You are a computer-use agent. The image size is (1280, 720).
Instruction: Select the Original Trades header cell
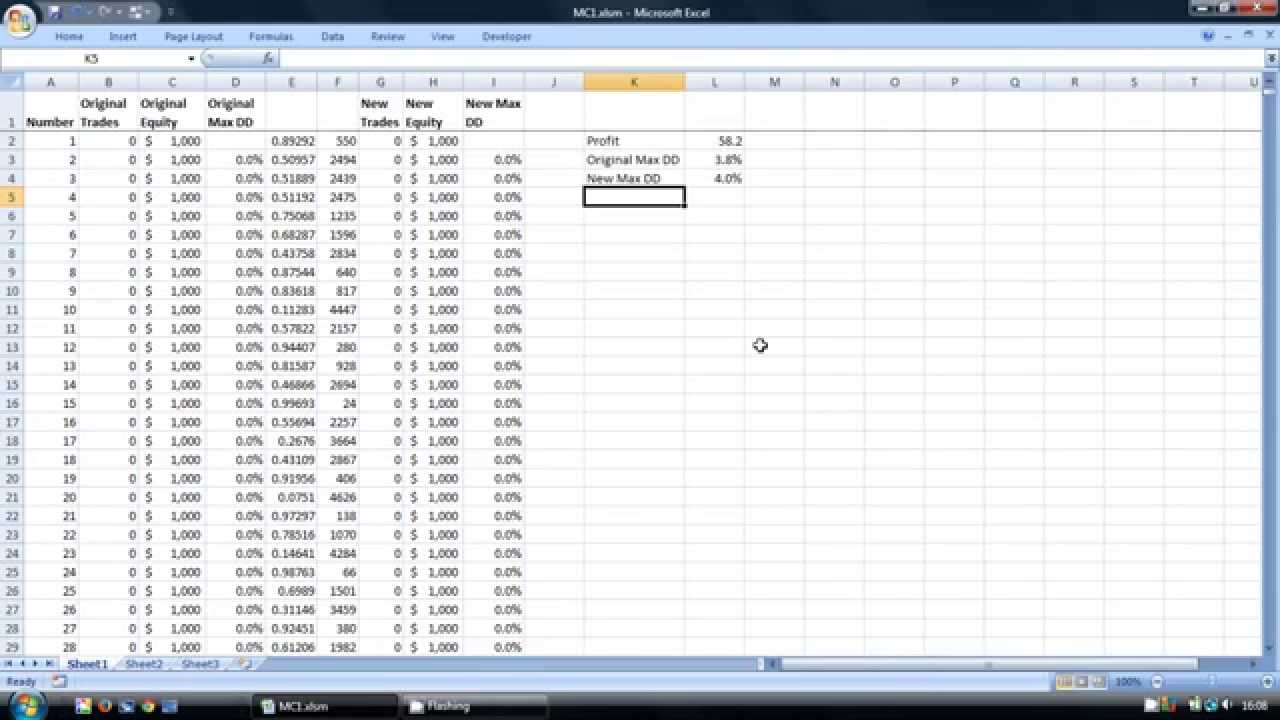tap(108, 112)
